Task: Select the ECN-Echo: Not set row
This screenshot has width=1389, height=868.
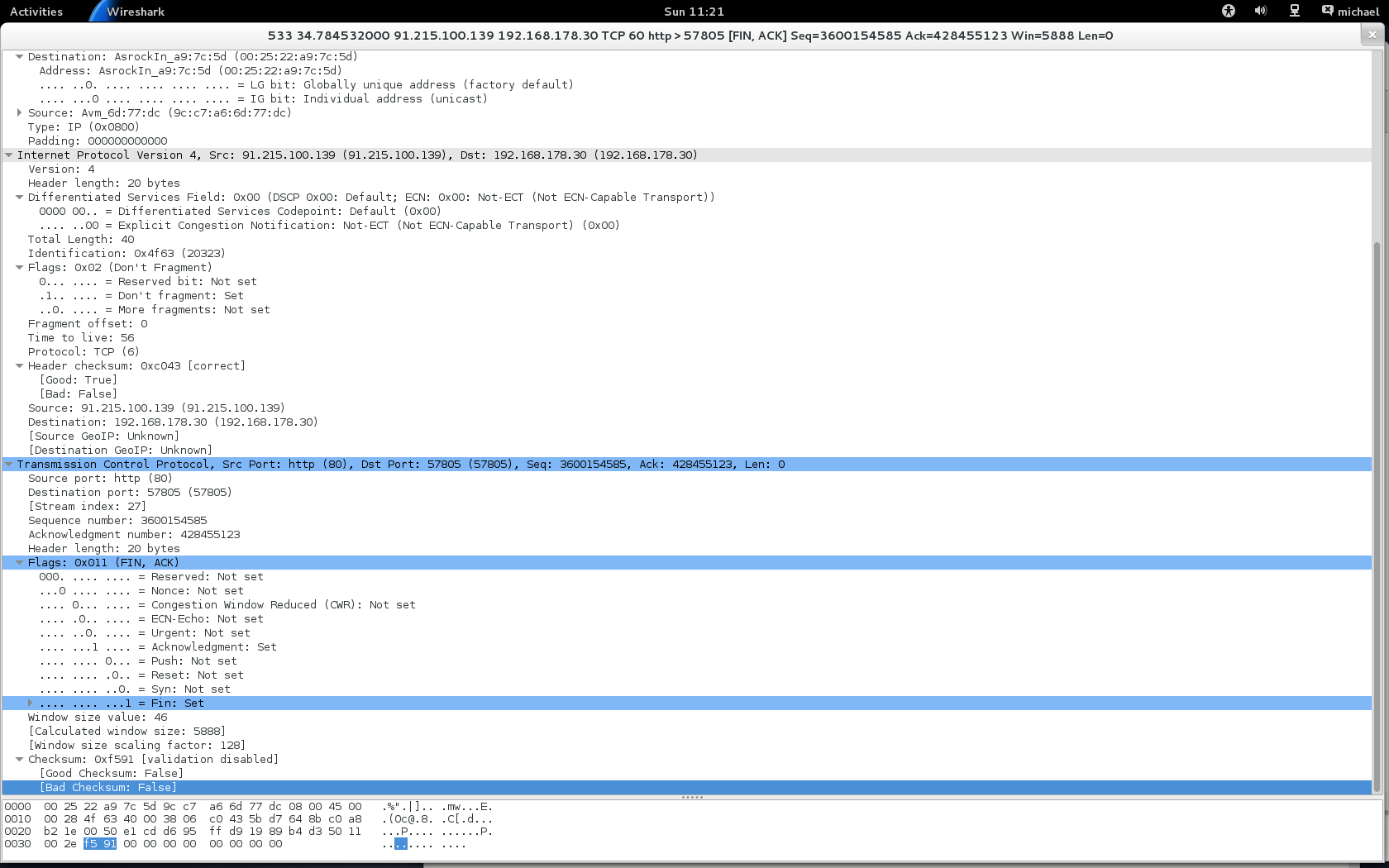Action: [687, 619]
